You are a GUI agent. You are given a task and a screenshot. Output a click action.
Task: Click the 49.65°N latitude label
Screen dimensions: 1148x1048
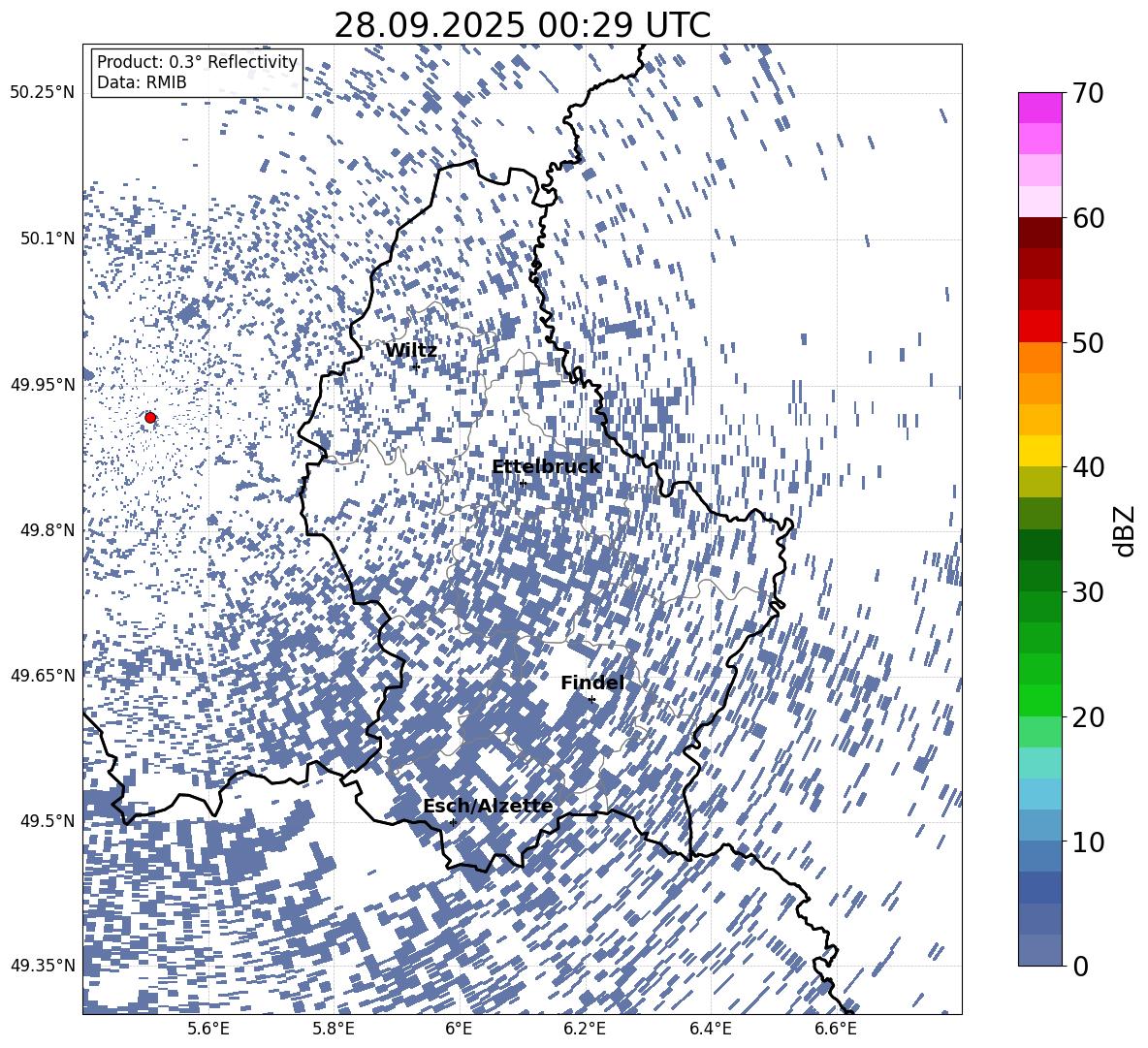tap(43, 675)
